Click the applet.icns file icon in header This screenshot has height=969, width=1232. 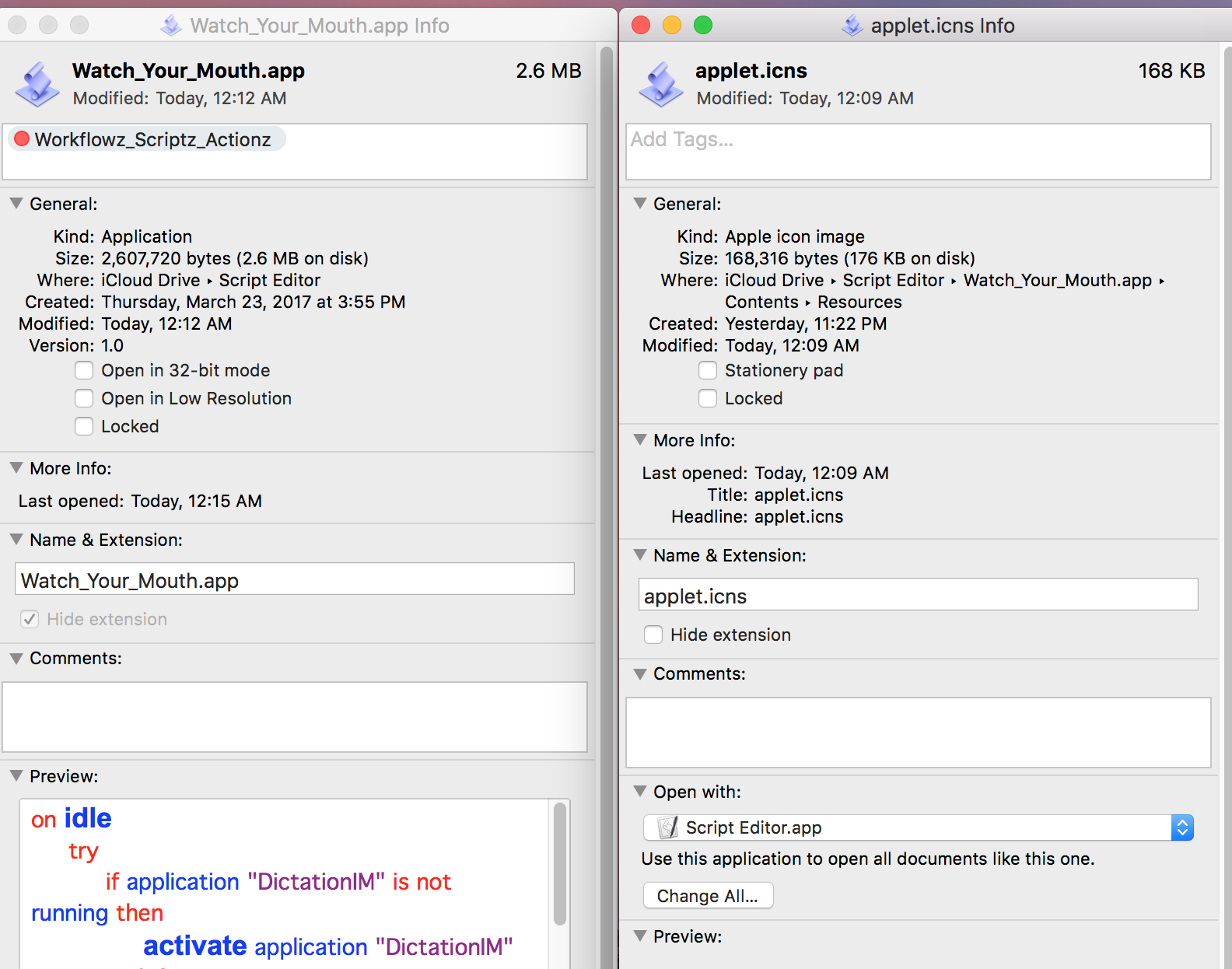point(660,84)
